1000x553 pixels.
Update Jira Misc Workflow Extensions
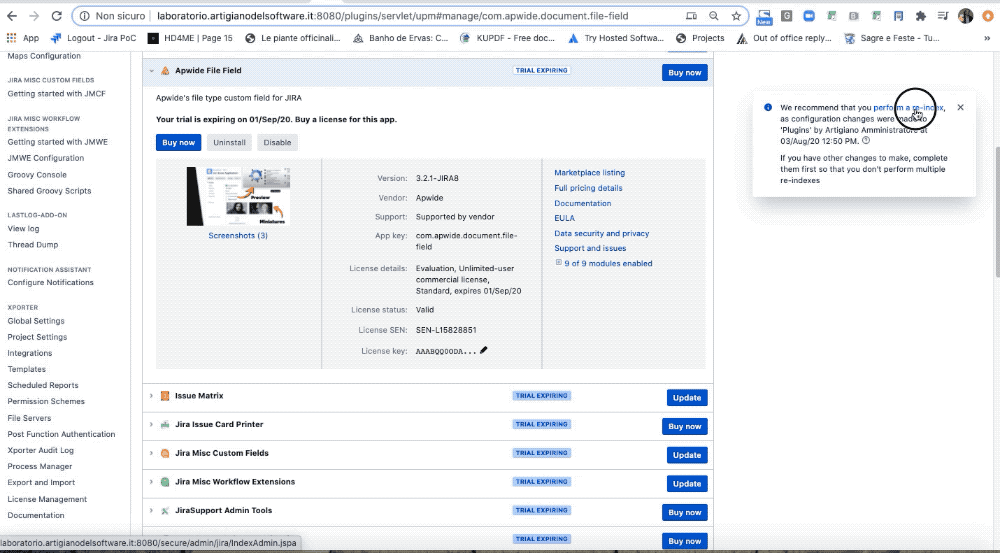tap(687, 483)
